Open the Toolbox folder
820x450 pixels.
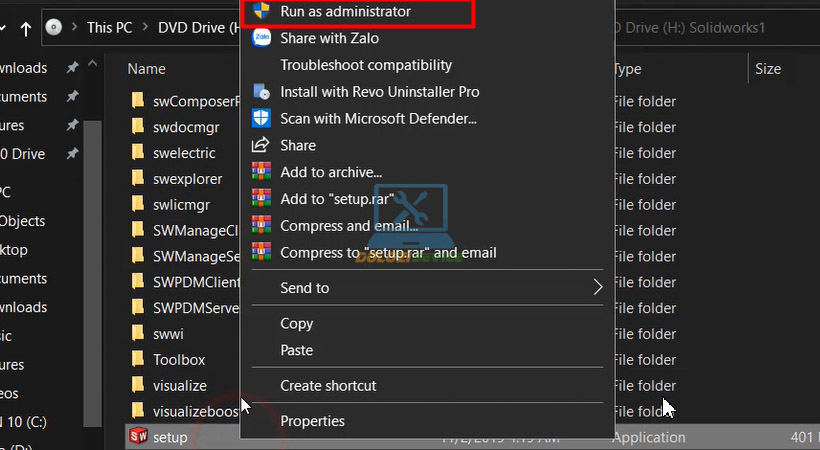pyautogui.click(x=179, y=359)
